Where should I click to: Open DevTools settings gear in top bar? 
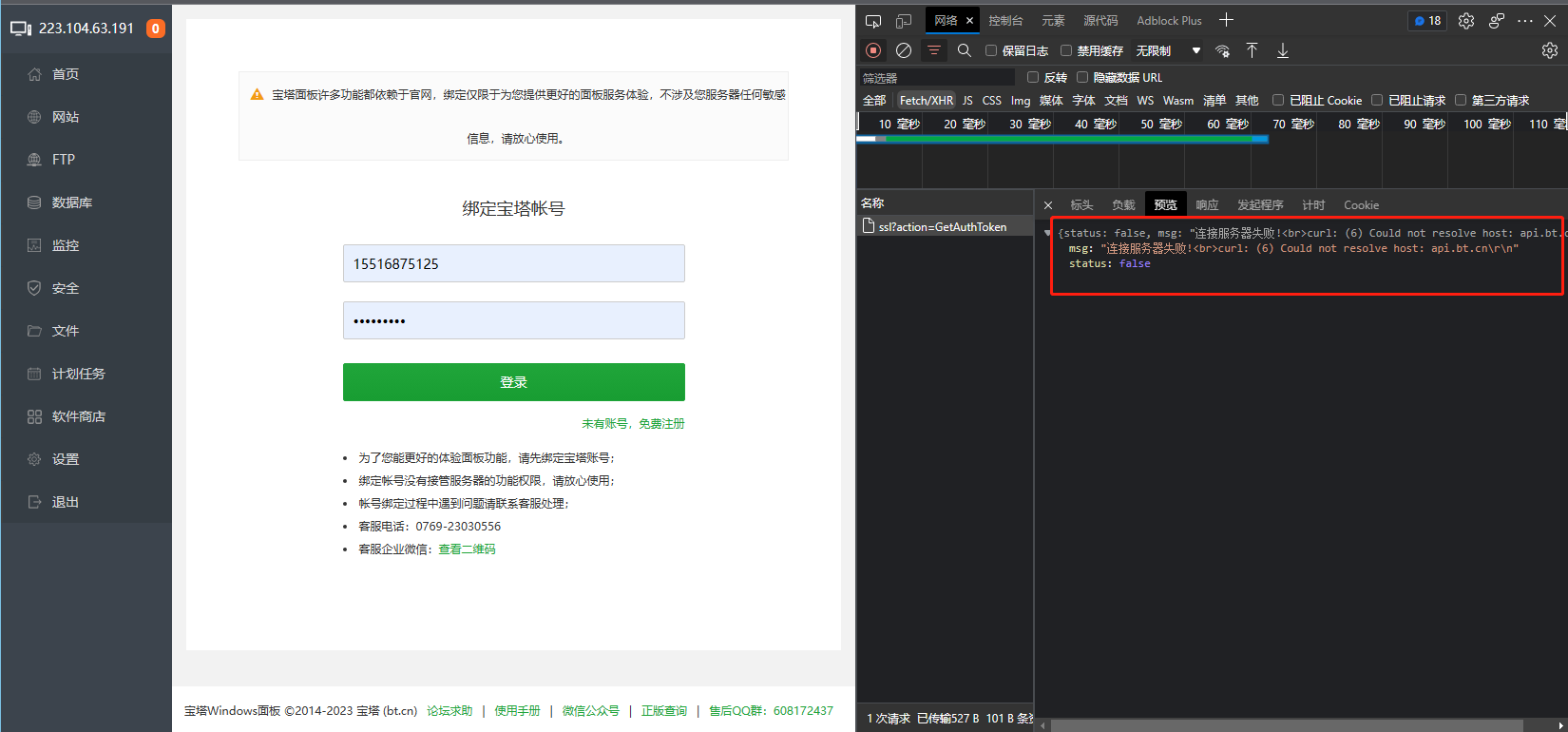point(1466,21)
